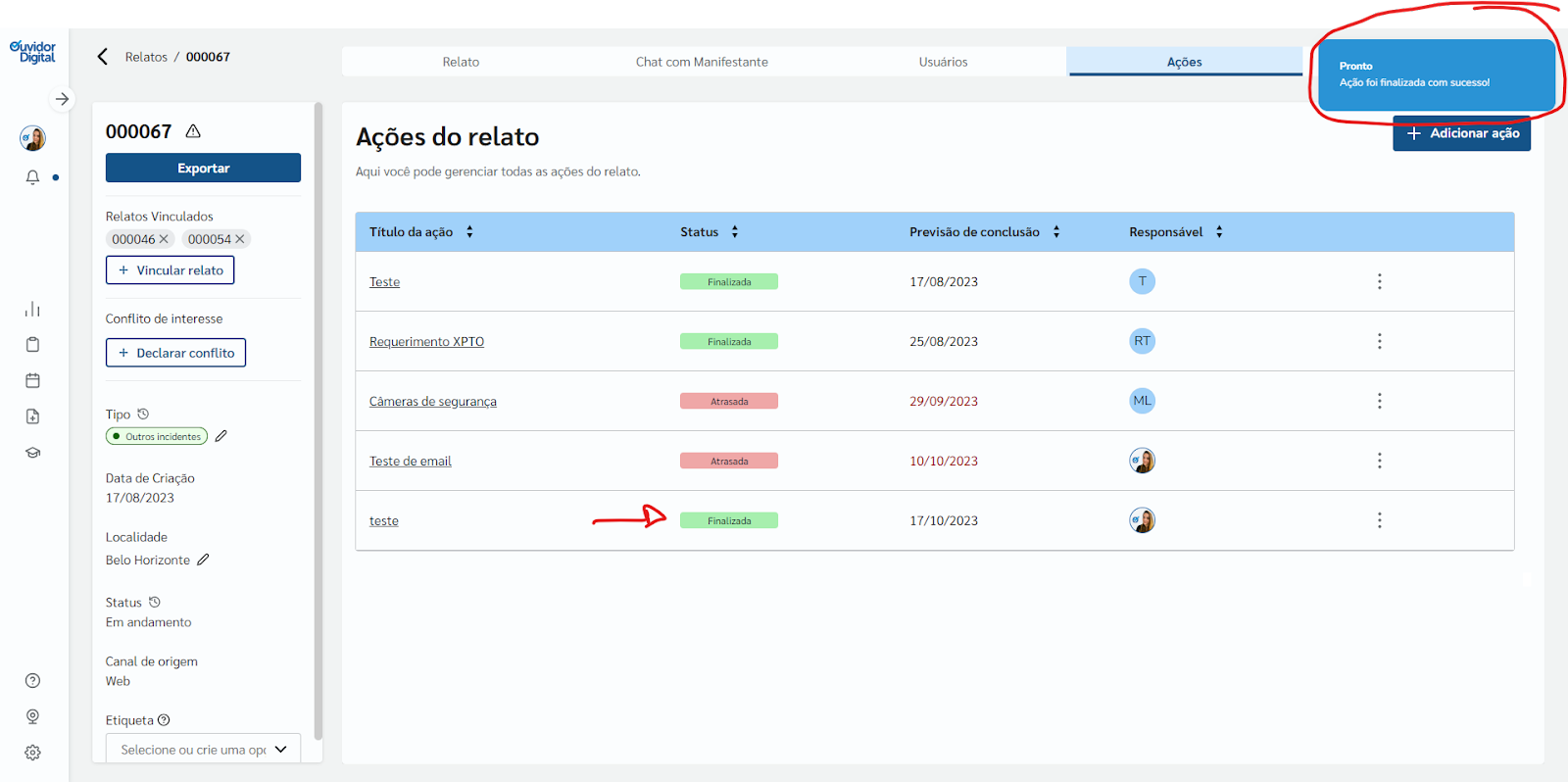Click the Outros incidentes type tag
Viewport: 1568px width, 782px height.
[x=157, y=436]
